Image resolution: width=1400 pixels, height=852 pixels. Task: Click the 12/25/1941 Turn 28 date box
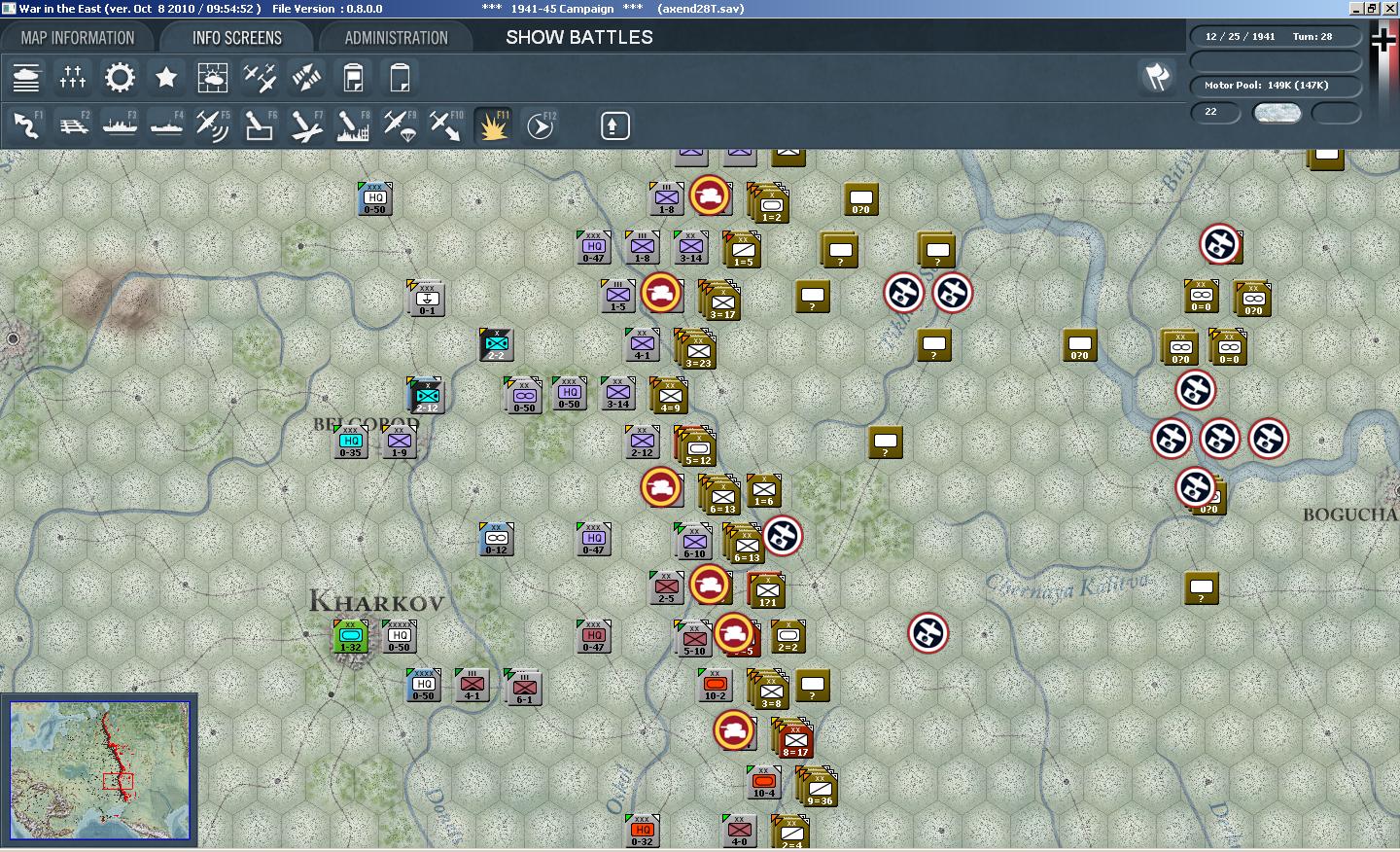pos(1276,37)
